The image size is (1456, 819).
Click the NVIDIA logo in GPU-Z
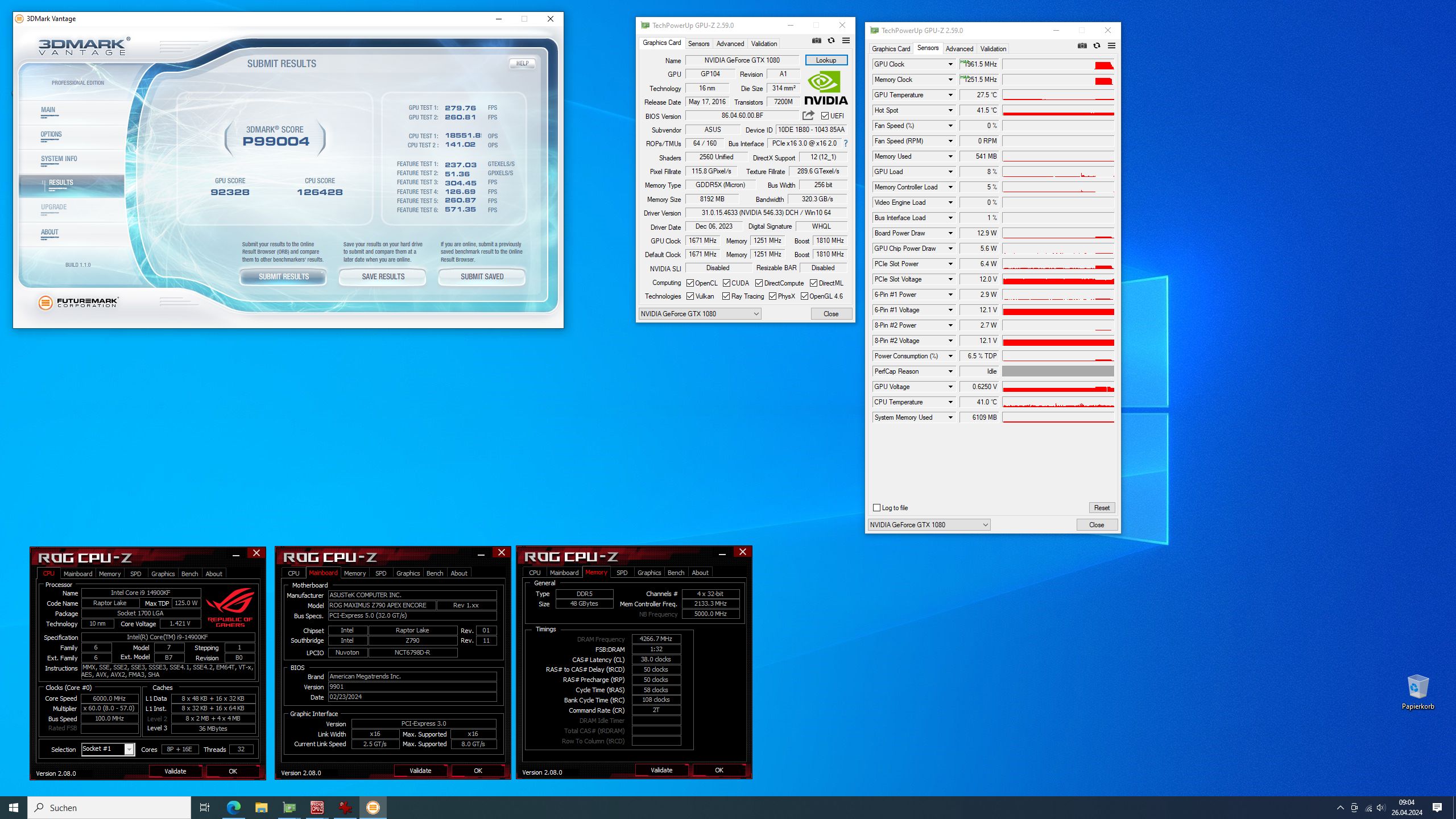(x=826, y=88)
